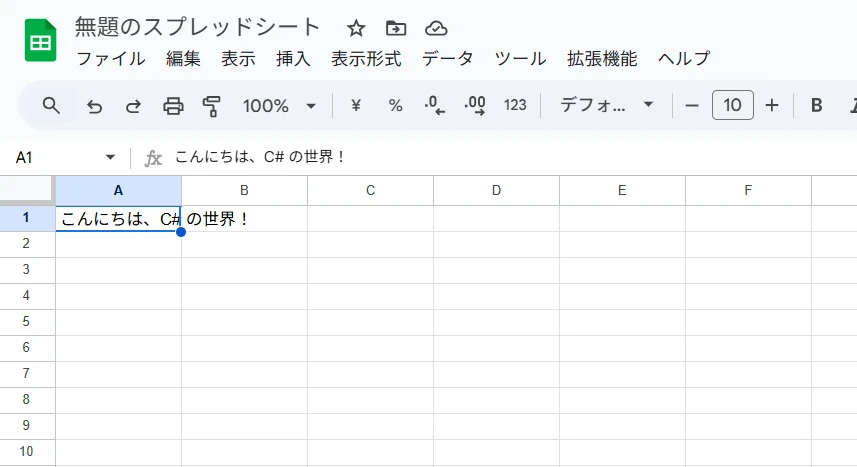Viewport: 857px width, 467px height.
Task: Click the move to folder icon
Action: coord(396,28)
